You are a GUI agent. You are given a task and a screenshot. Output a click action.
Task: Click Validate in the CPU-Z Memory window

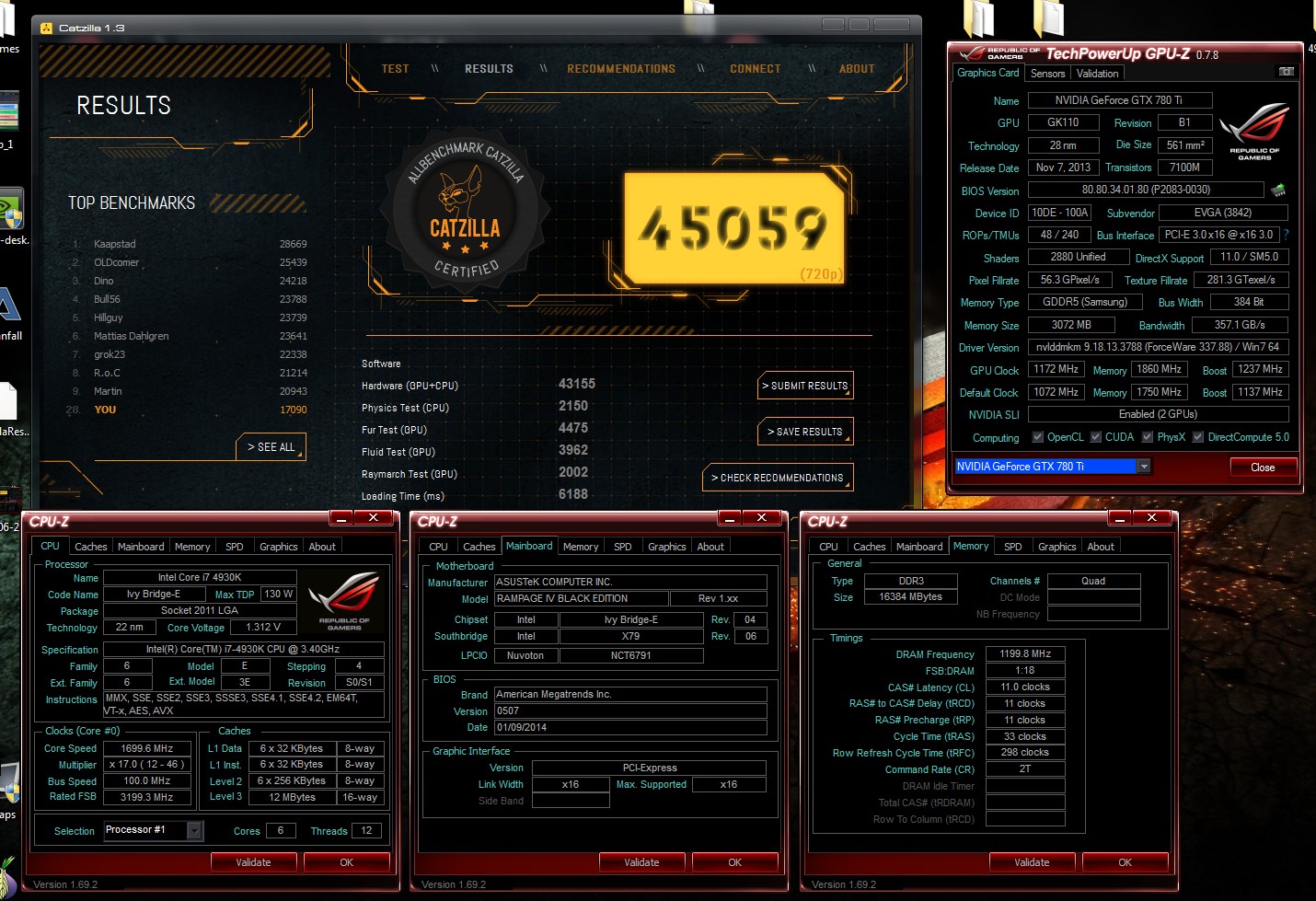[x=1032, y=862]
